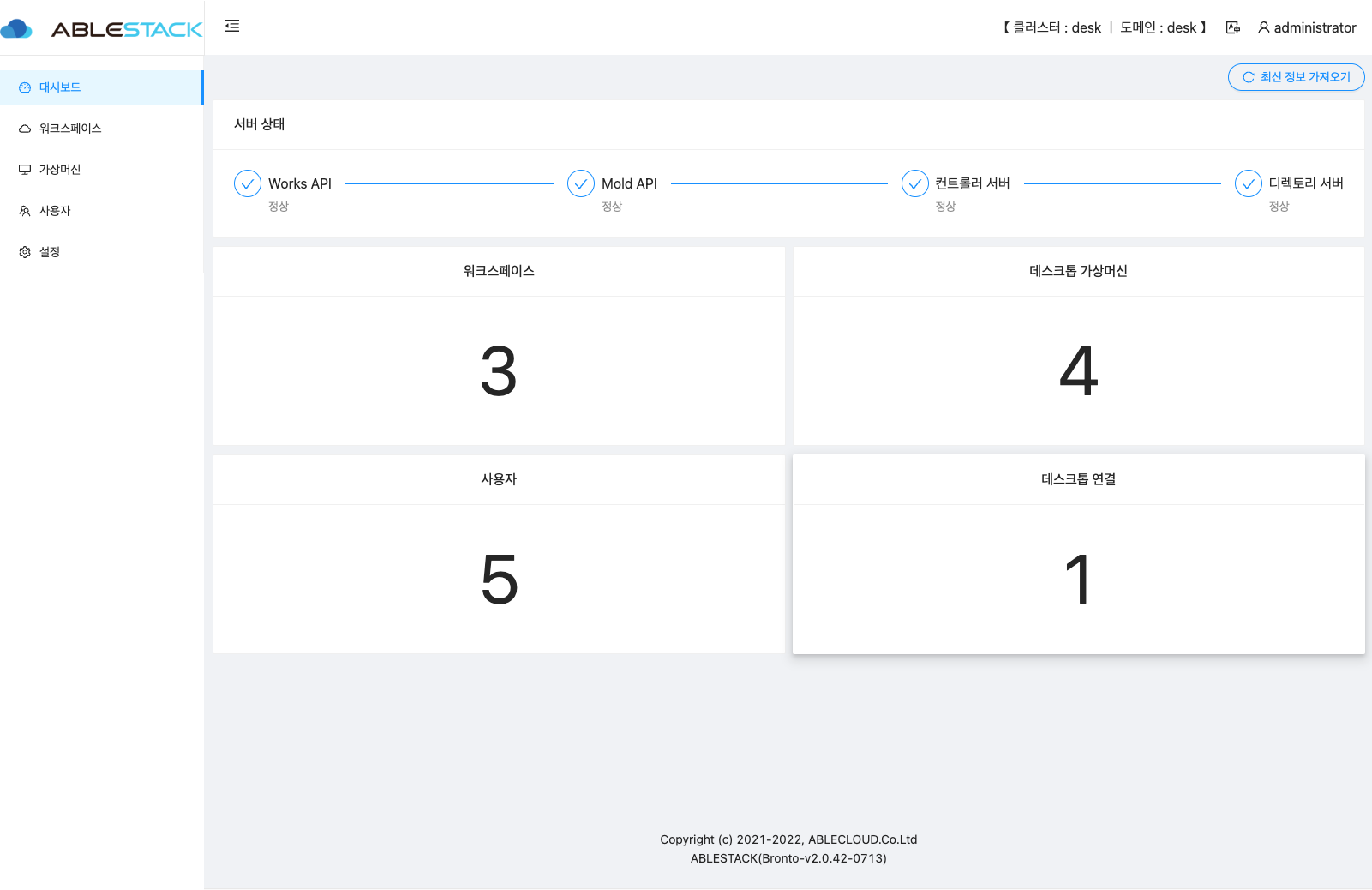Select the workspace cloud icon in sidebar
Screen dimensions: 1372x890
(x=24, y=128)
